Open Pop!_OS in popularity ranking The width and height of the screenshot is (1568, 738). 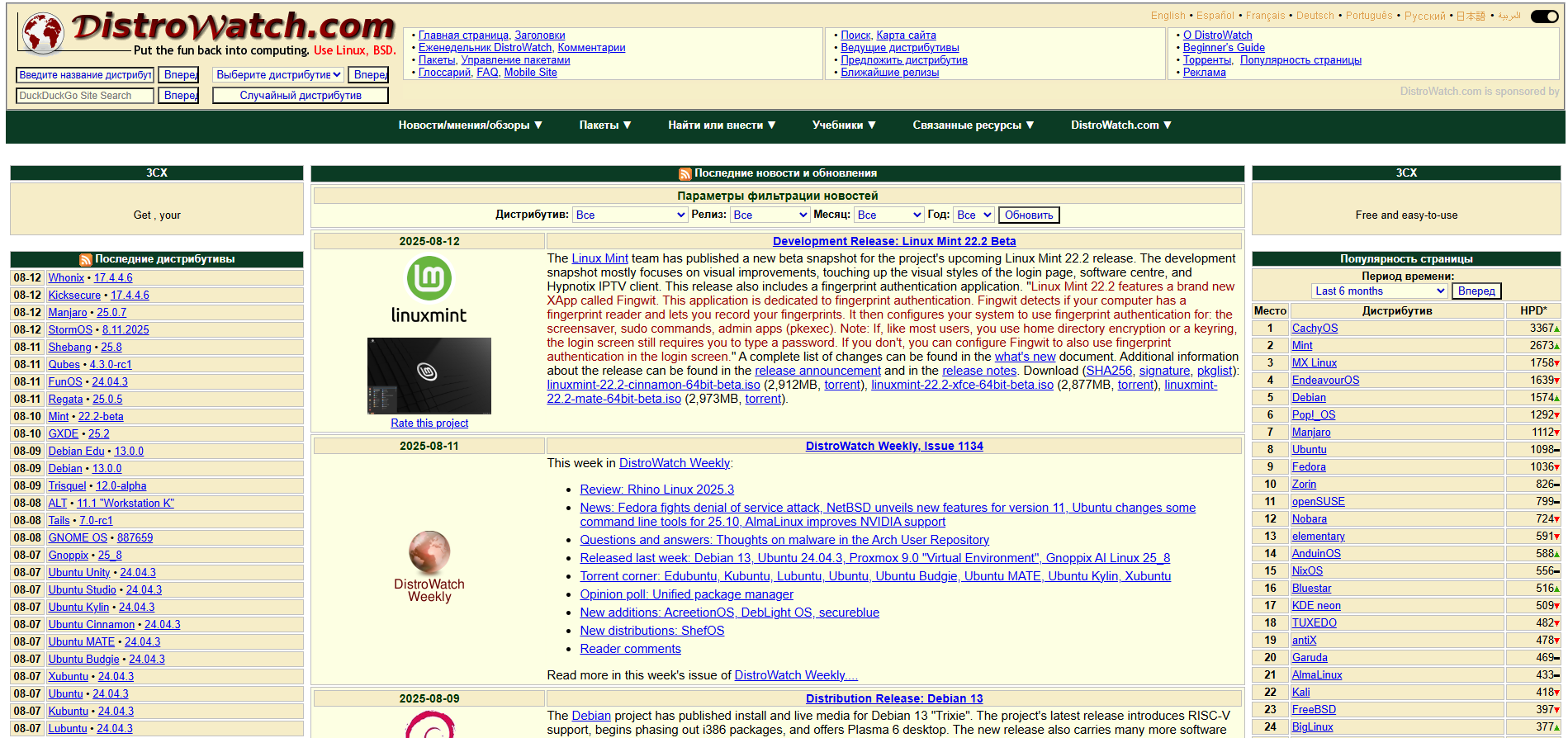(x=1314, y=415)
